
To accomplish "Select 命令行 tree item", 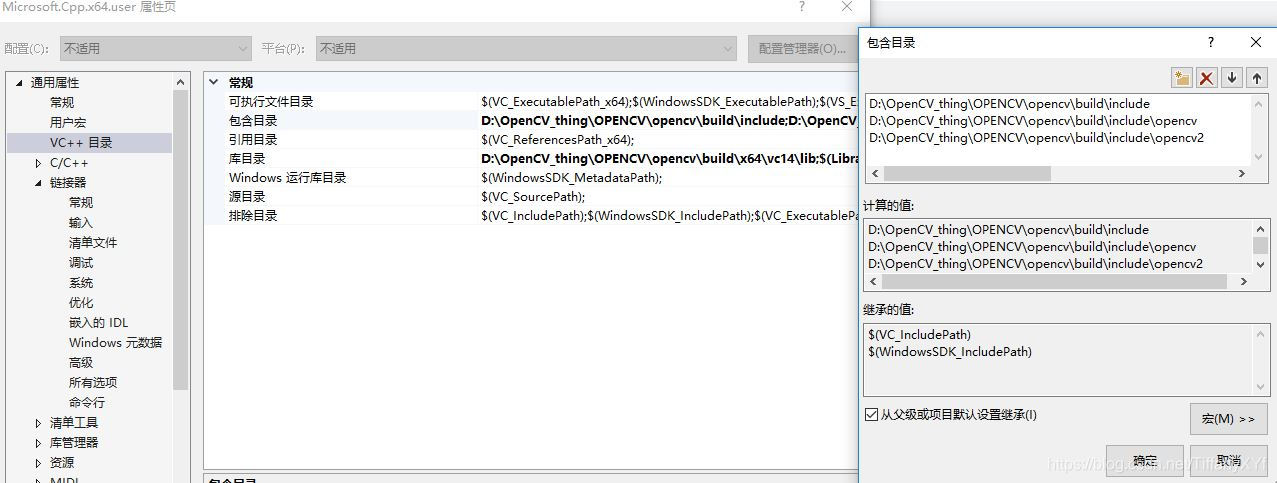I will [x=87, y=403].
